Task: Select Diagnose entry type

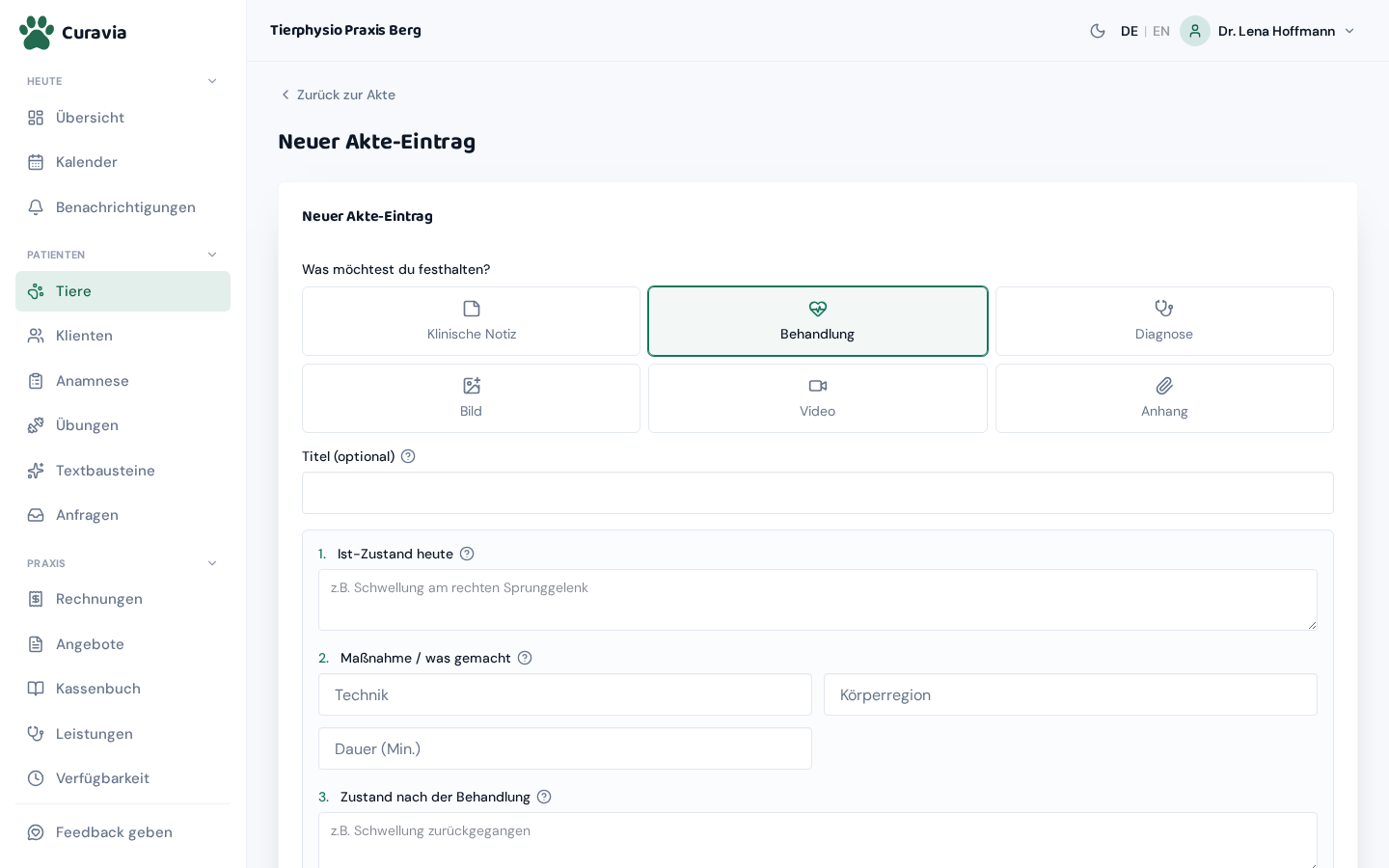Action: (x=1164, y=321)
